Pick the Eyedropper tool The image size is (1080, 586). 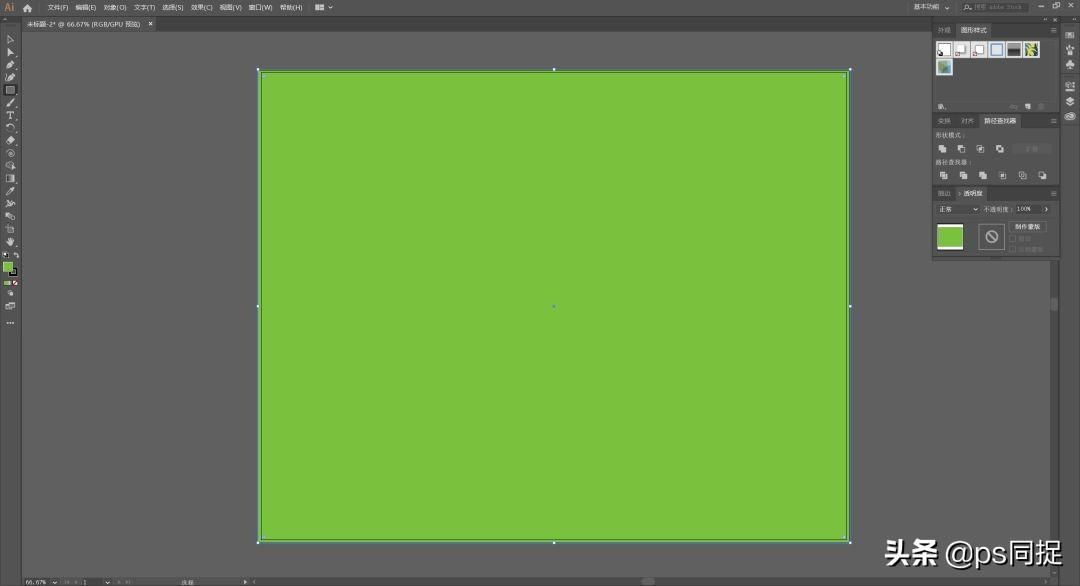click(x=10, y=191)
